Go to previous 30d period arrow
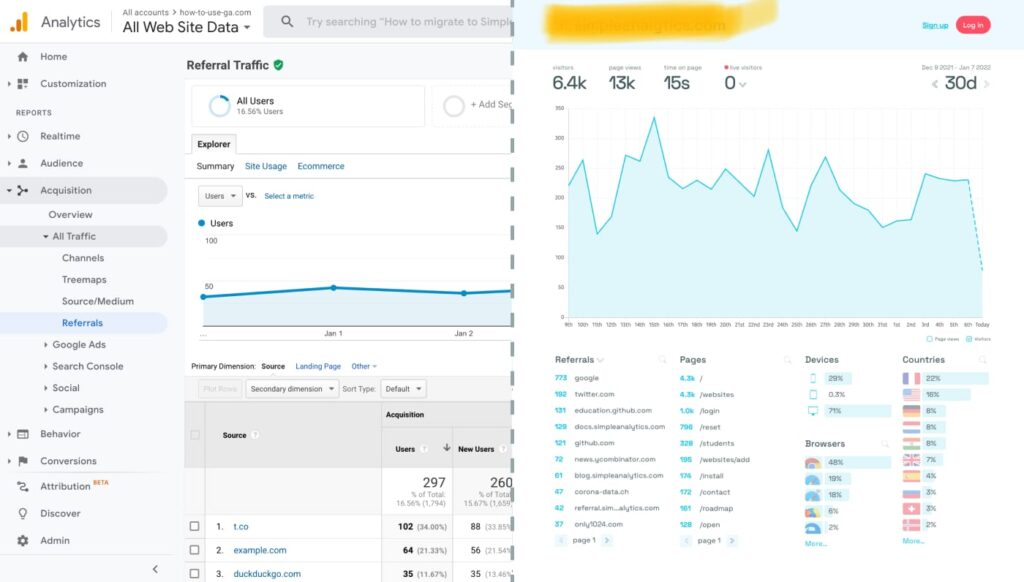1024x582 pixels. point(935,84)
